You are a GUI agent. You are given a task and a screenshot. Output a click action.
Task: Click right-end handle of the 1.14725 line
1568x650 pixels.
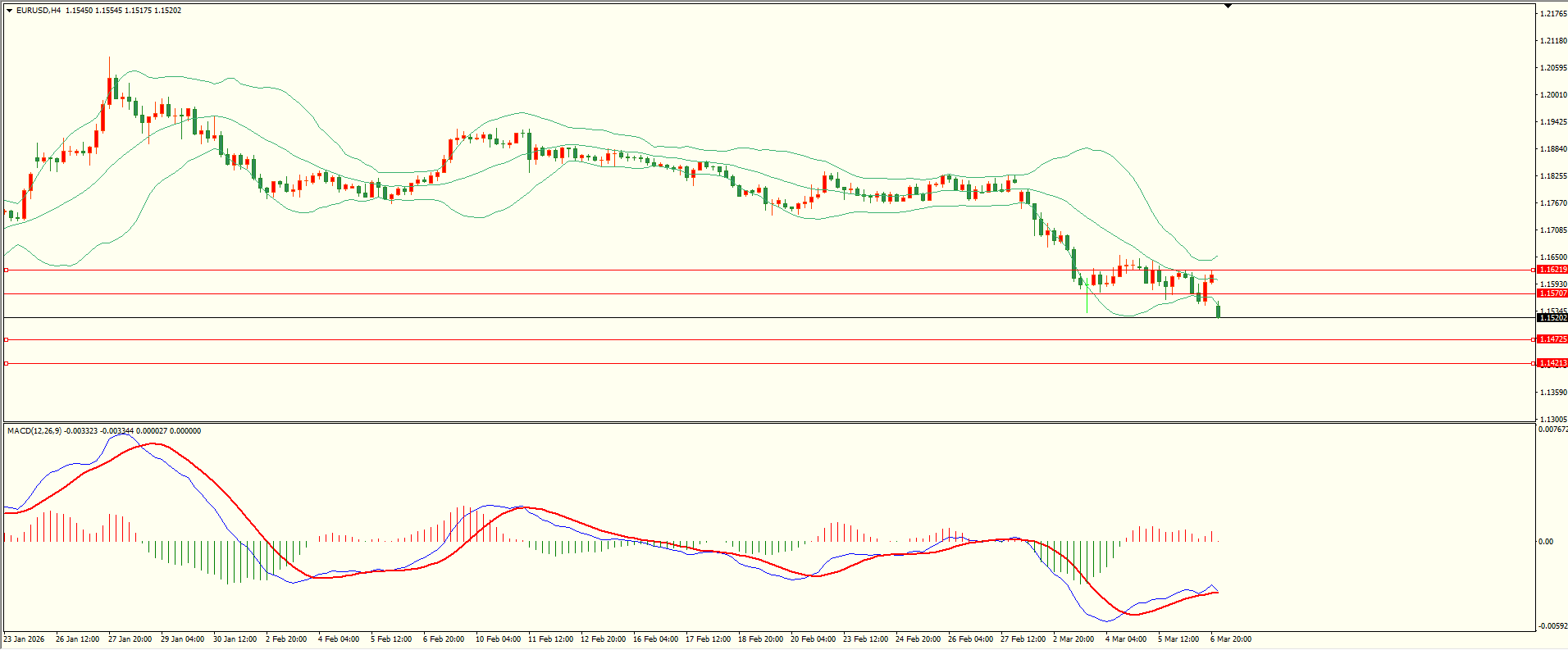point(1534,339)
